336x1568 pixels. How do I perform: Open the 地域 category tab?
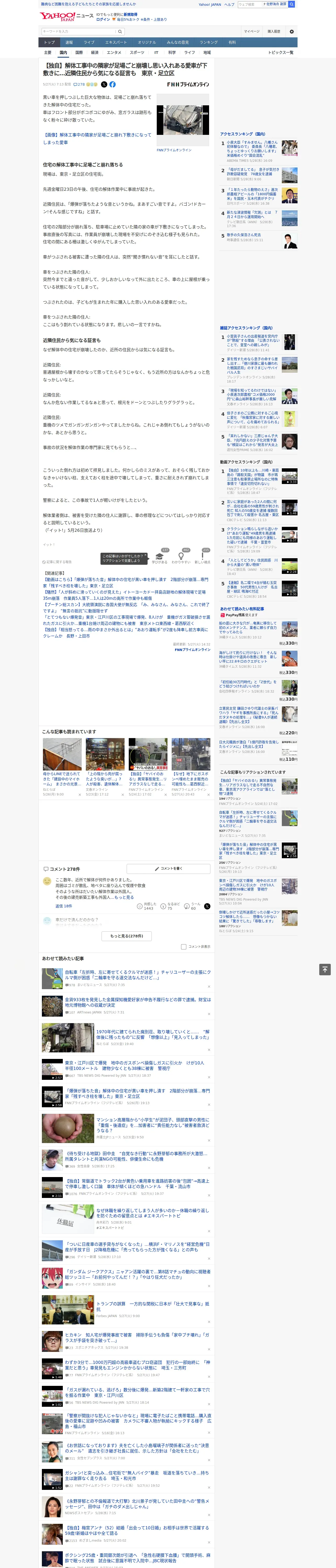point(207,53)
